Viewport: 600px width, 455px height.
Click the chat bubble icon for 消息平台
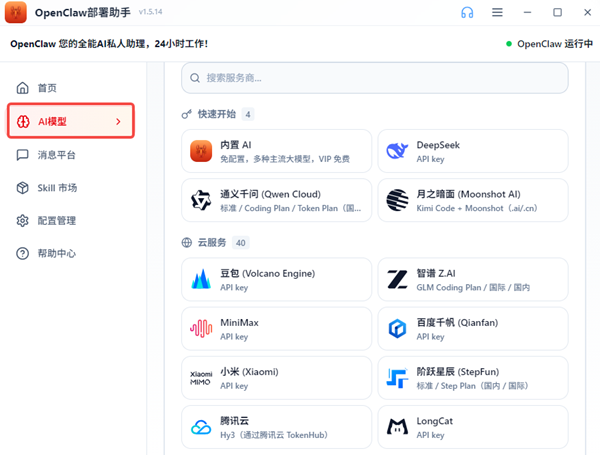[x=23, y=155]
